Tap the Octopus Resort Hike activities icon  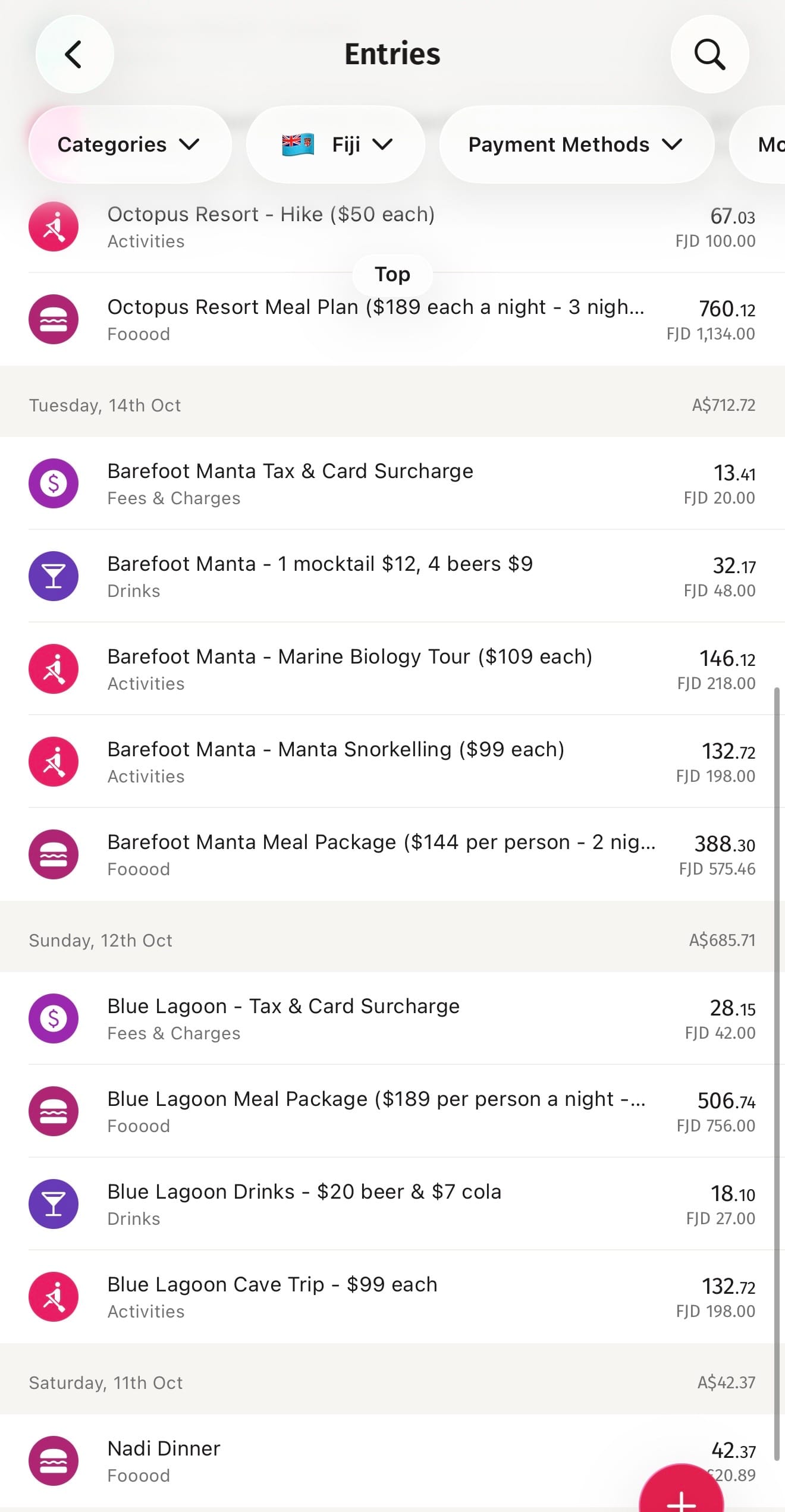click(54, 227)
